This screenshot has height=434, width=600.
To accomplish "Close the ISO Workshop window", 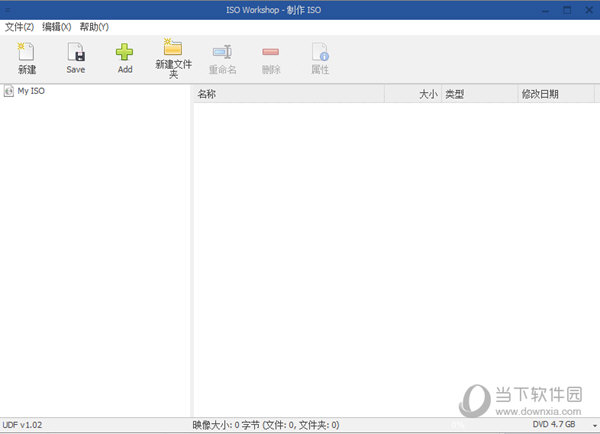I will [x=589, y=10].
